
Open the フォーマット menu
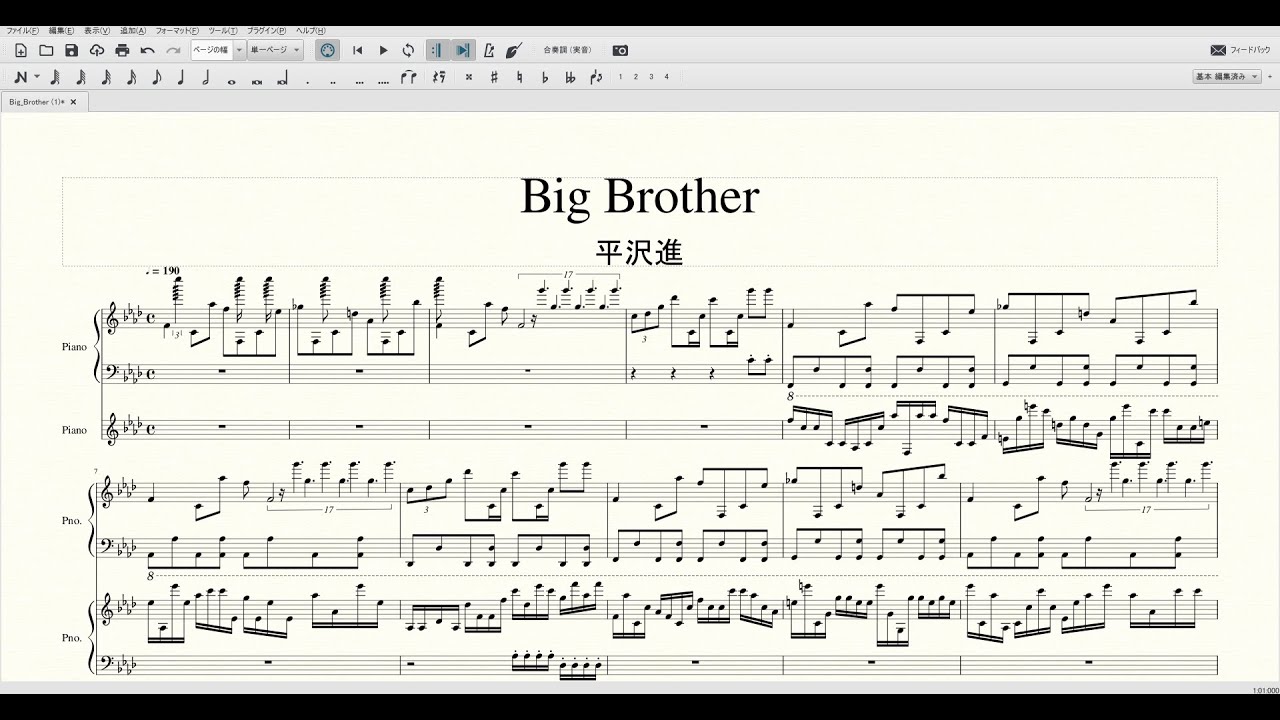[x=177, y=31]
